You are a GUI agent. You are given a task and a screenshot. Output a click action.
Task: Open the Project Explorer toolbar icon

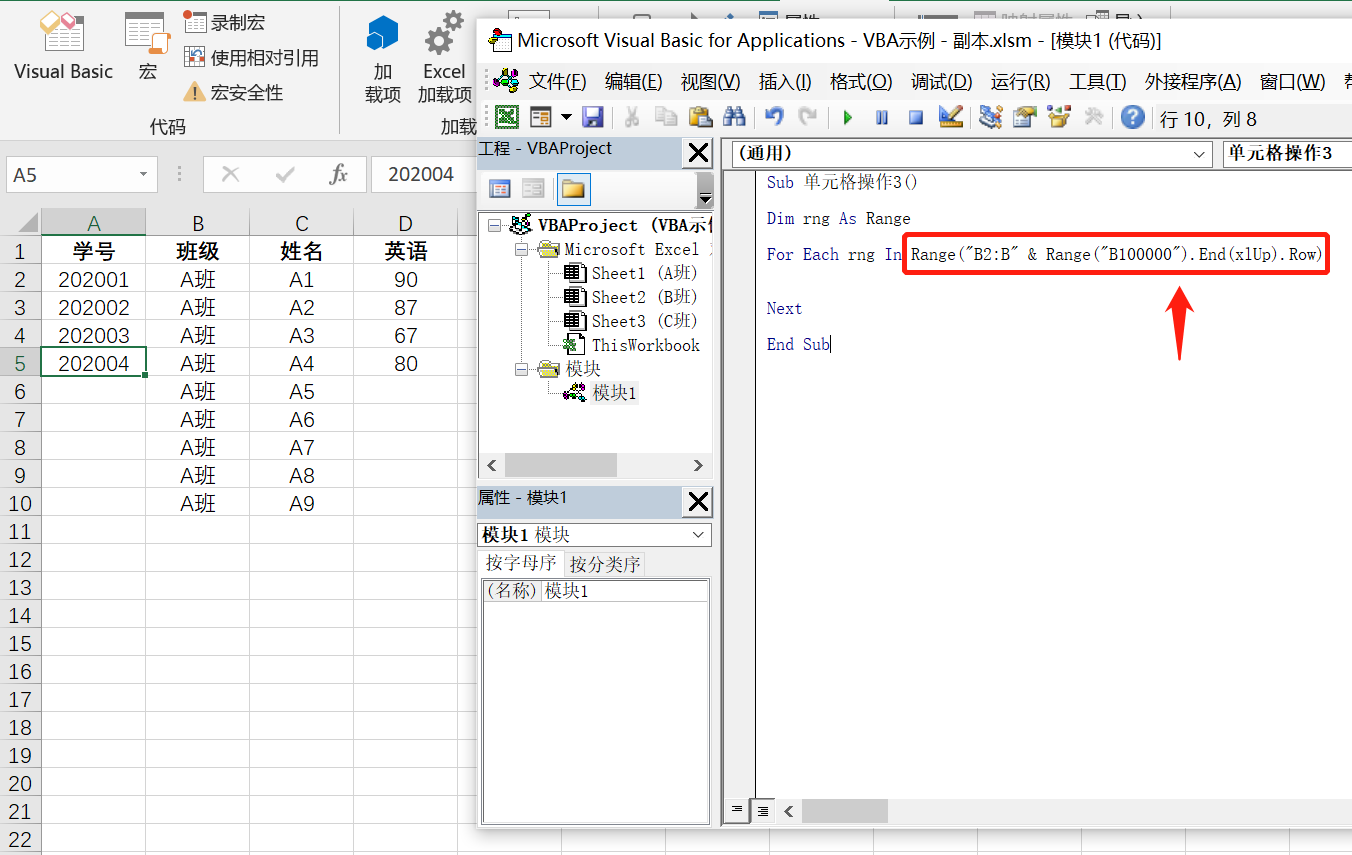991,117
